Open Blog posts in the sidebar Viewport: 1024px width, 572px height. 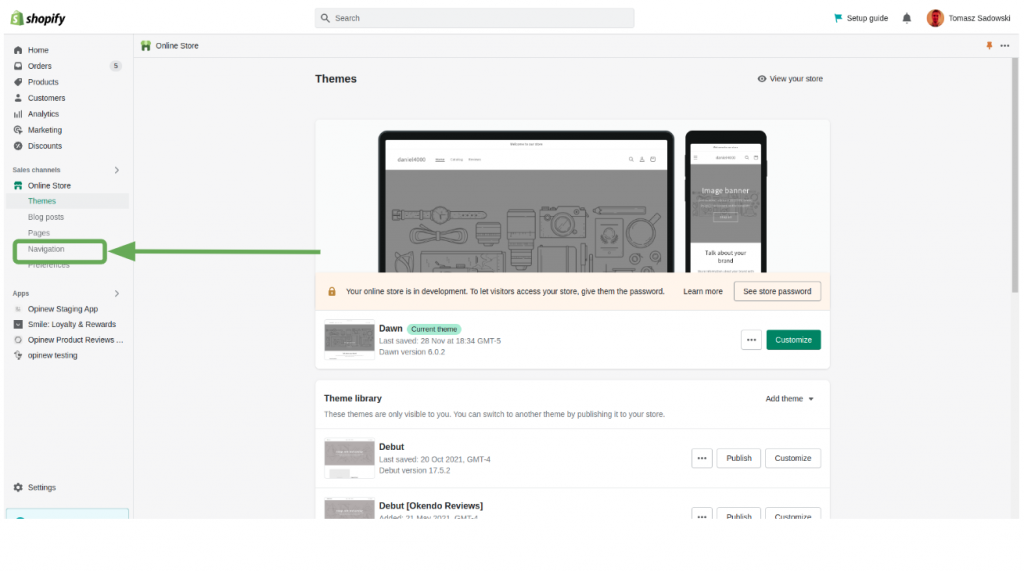(x=46, y=217)
